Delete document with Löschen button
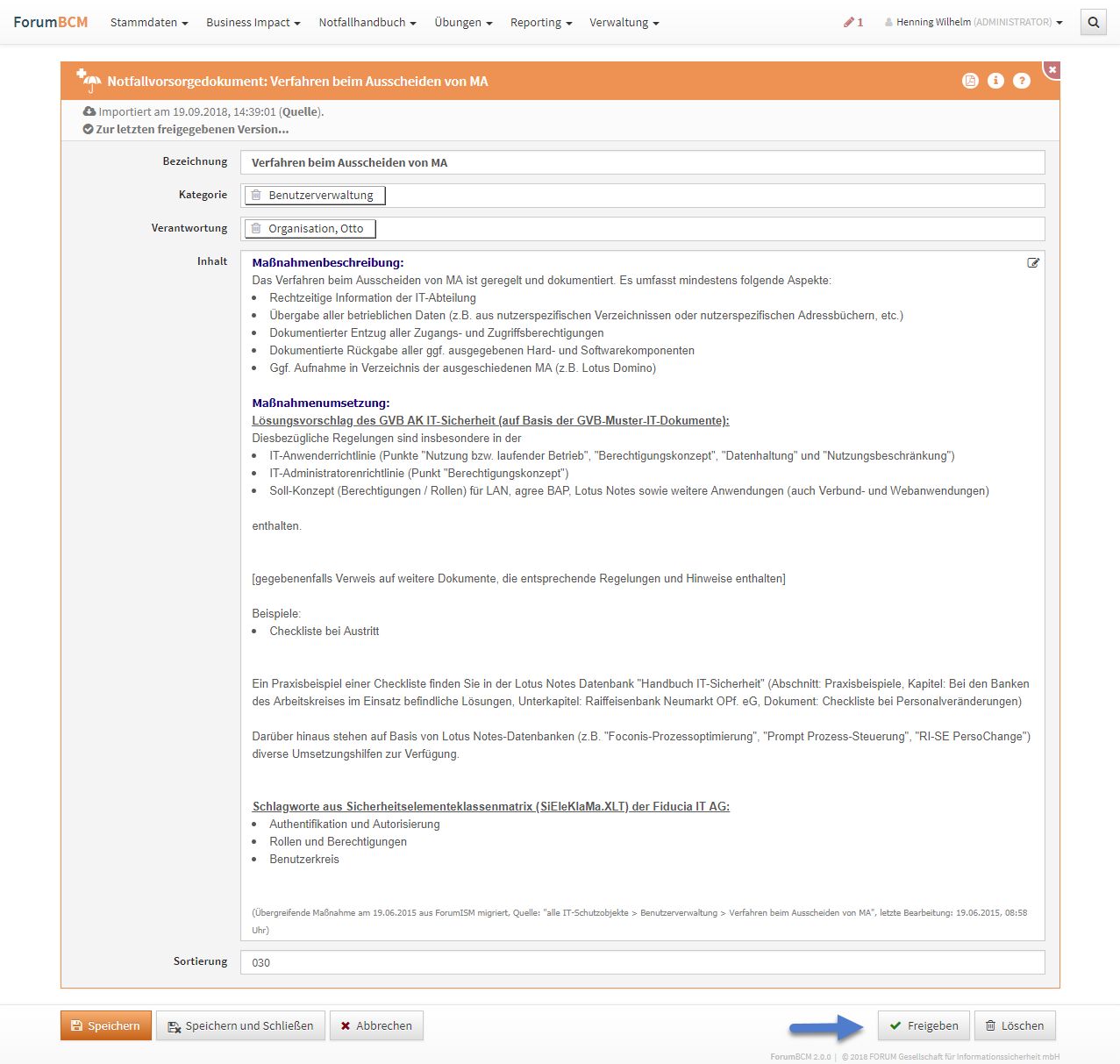This screenshot has height=1064, width=1120. coord(1015,1025)
